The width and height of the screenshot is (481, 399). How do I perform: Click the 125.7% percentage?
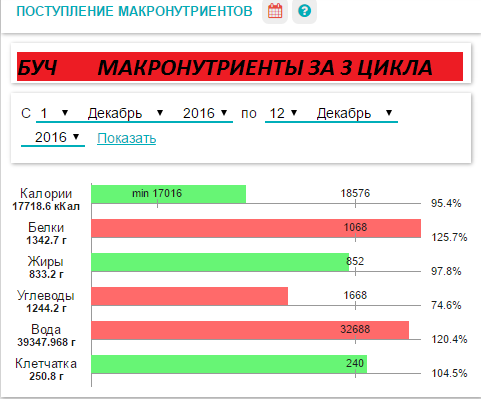449,237
